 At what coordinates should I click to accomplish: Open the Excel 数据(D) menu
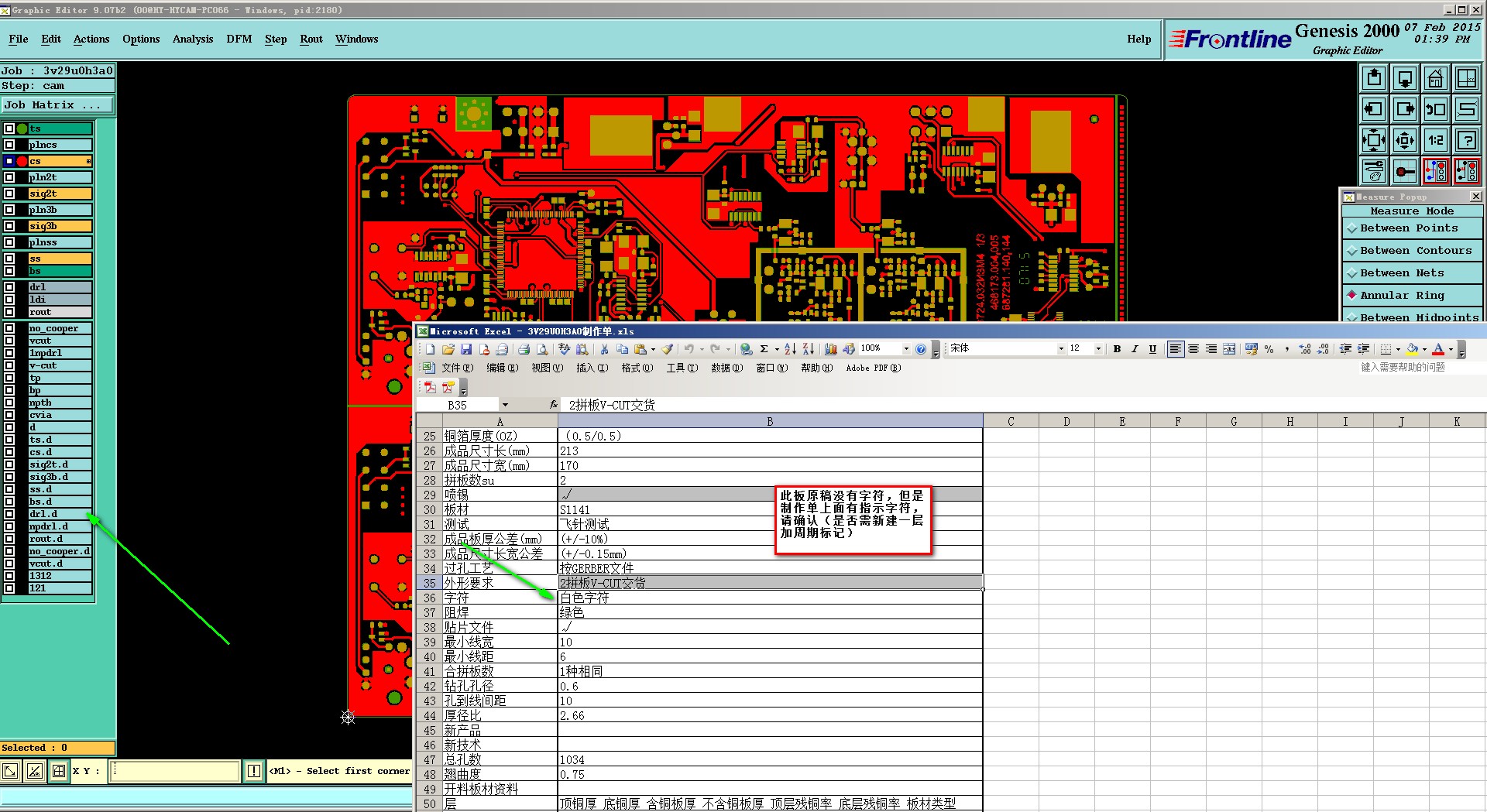(726, 368)
